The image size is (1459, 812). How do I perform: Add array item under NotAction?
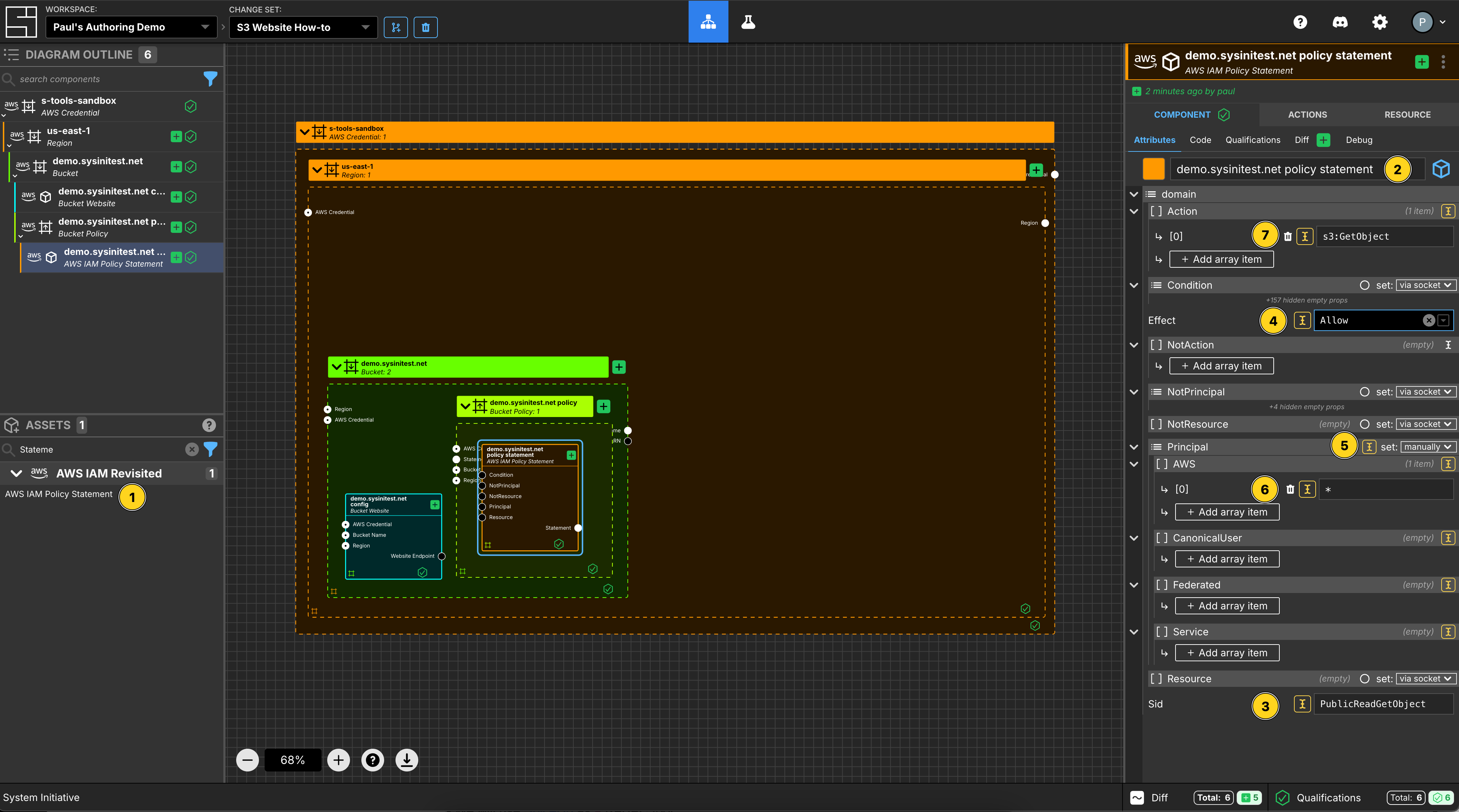[1221, 366]
